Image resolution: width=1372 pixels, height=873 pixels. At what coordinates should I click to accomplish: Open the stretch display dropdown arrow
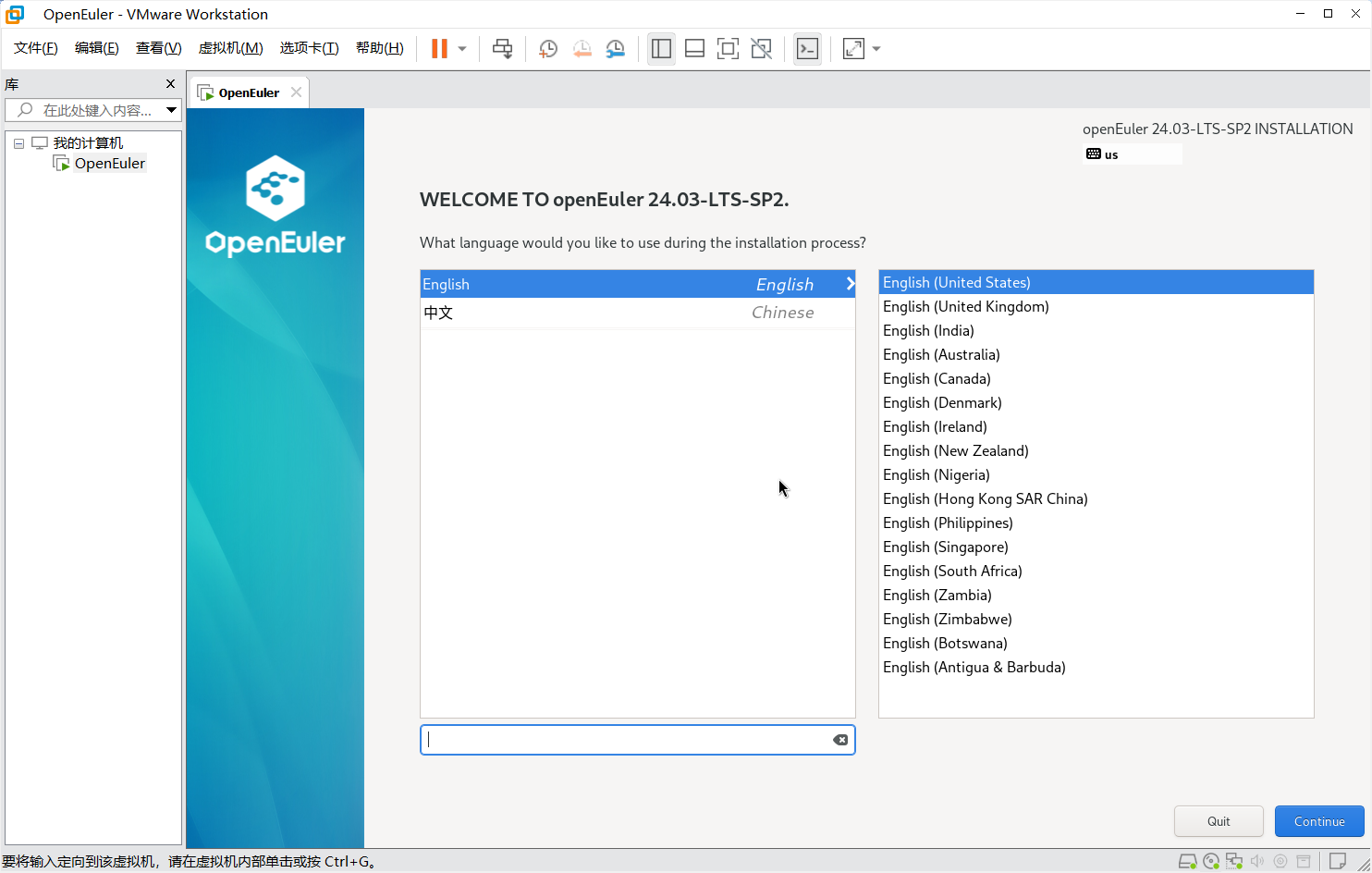(x=876, y=49)
